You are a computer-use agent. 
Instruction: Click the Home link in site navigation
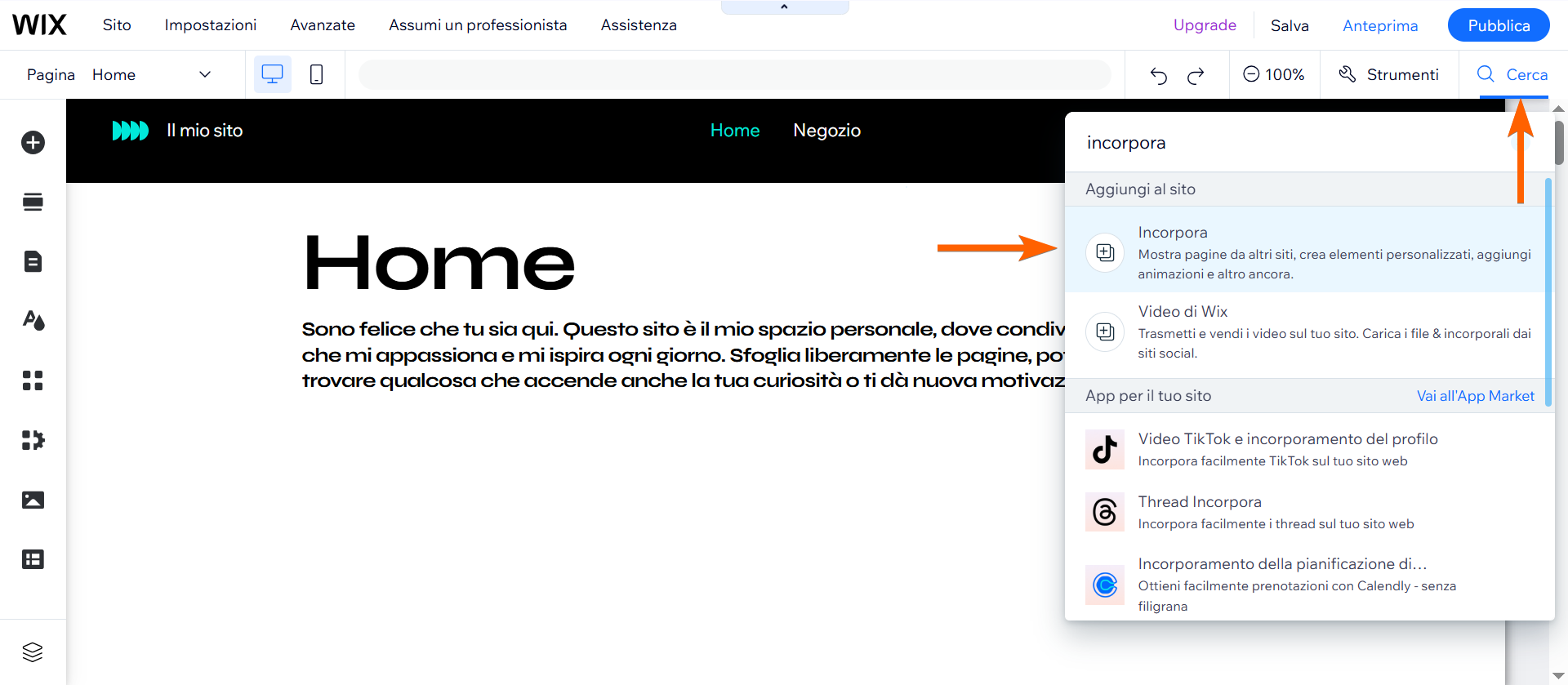pyautogui.click(x=735, y=131)
